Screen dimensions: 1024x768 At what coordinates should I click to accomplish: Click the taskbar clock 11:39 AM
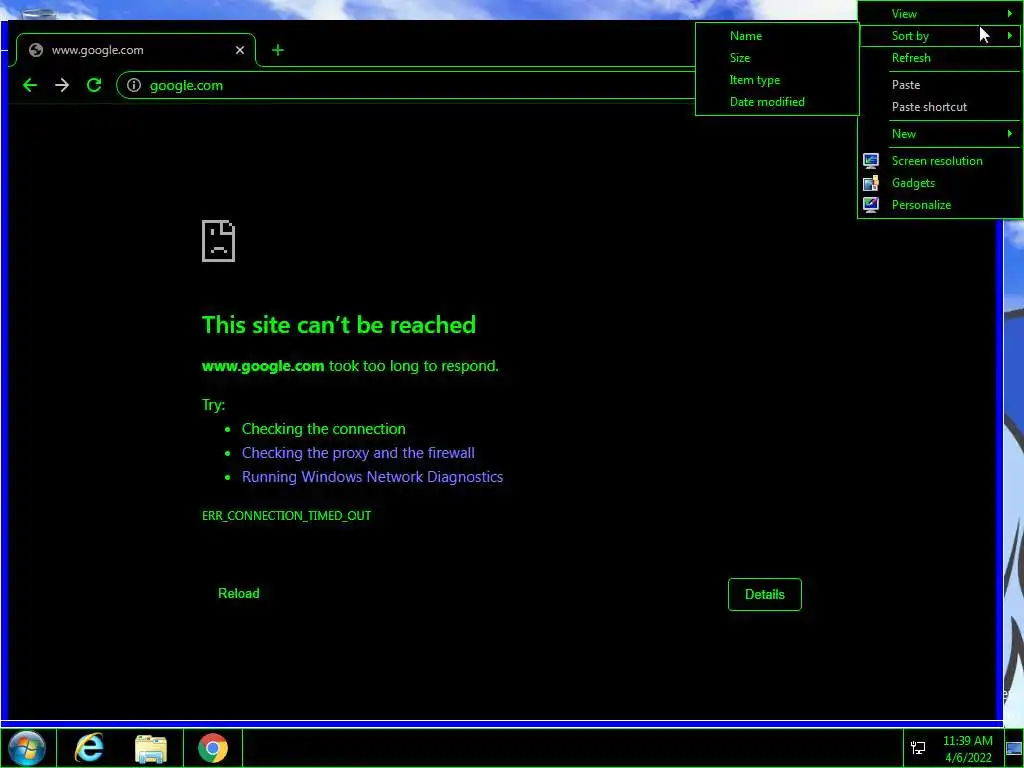tap(967, 741)
